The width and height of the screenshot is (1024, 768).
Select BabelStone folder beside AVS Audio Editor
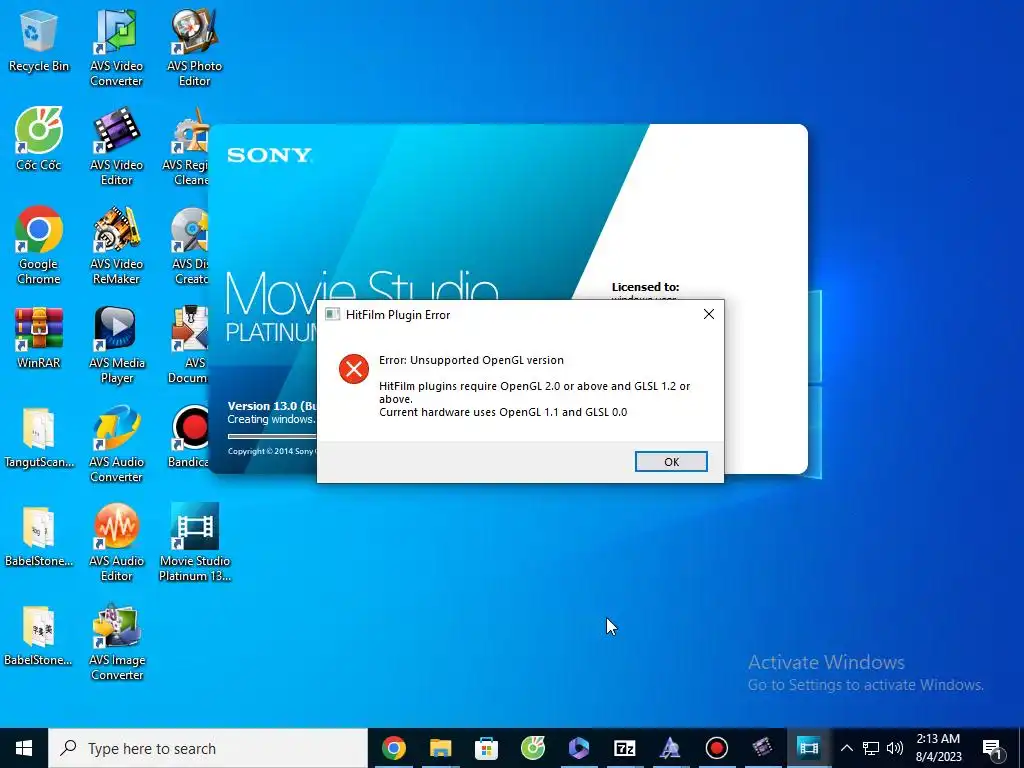pyautogui.click(x=39, y=536)
